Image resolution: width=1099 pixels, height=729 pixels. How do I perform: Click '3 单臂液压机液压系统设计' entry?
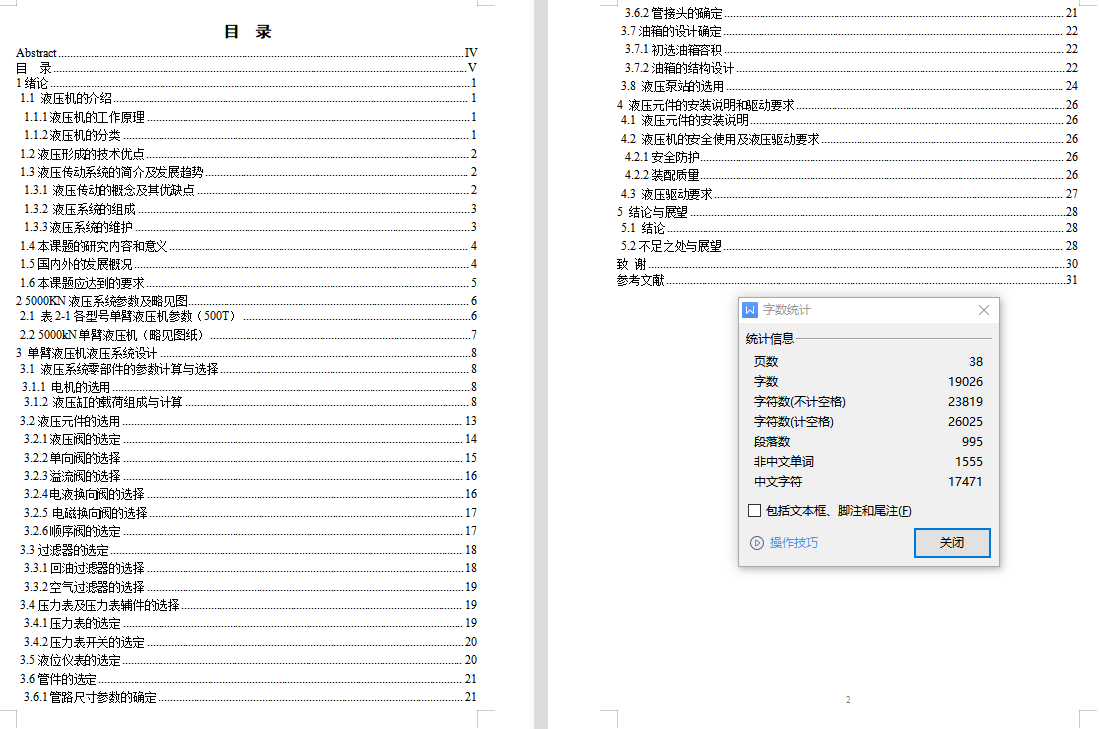tap(247, 353)
